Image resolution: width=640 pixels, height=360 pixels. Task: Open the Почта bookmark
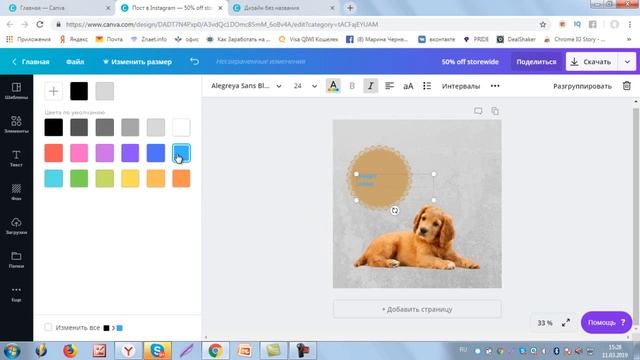(x=109, y=39)
